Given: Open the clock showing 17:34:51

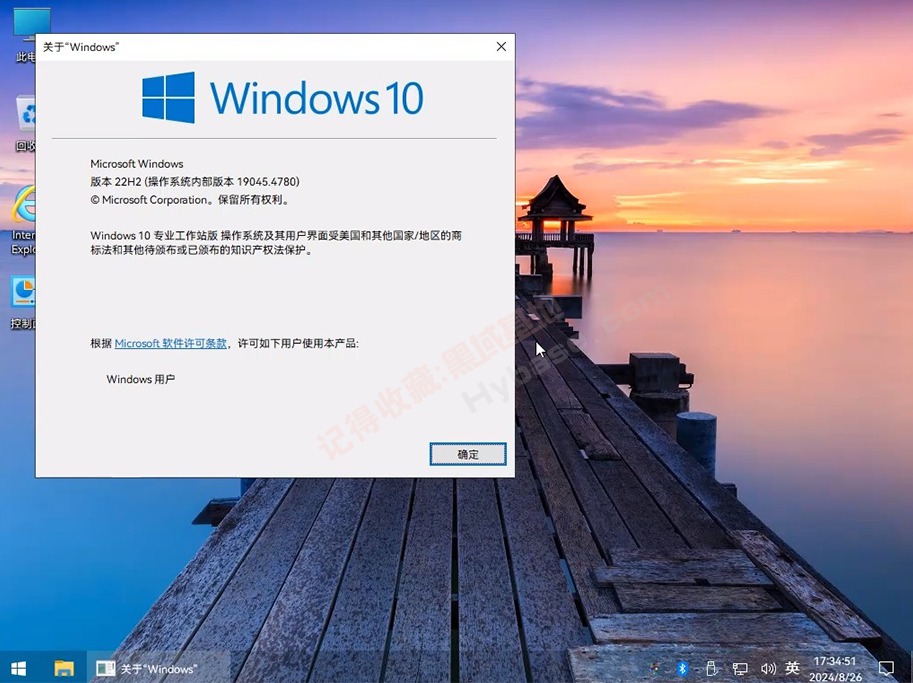Looking at the screenshot, I should click(x=835, y=668).
